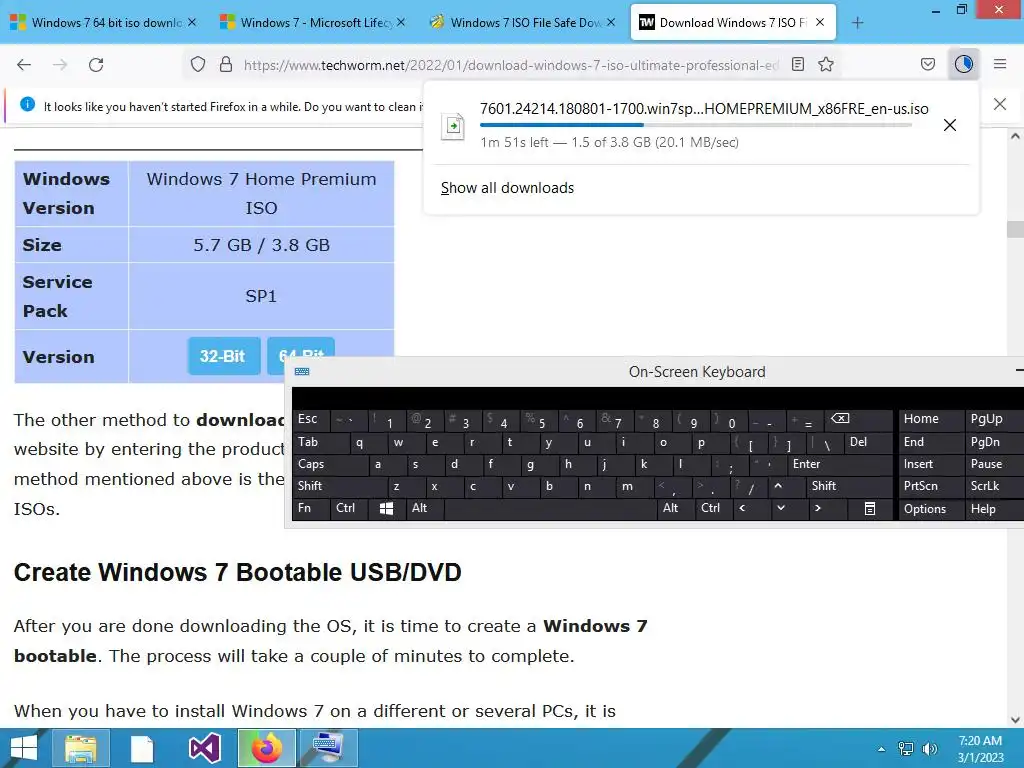Screen dimensions: 1024x768
Task: Click the 32-Bit download button
Action: tap(224, 356)
